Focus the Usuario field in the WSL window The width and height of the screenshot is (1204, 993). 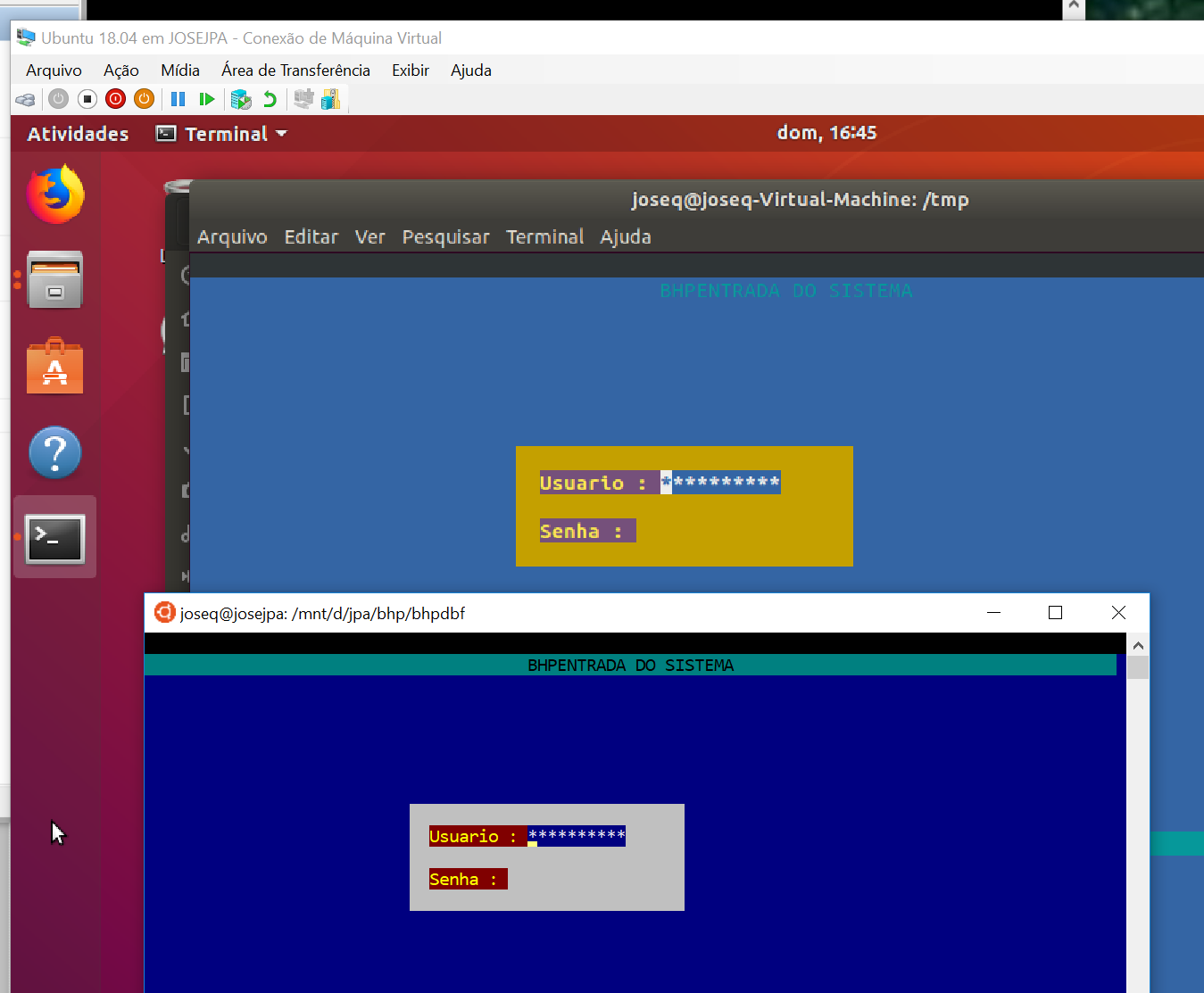pos(577,836)
